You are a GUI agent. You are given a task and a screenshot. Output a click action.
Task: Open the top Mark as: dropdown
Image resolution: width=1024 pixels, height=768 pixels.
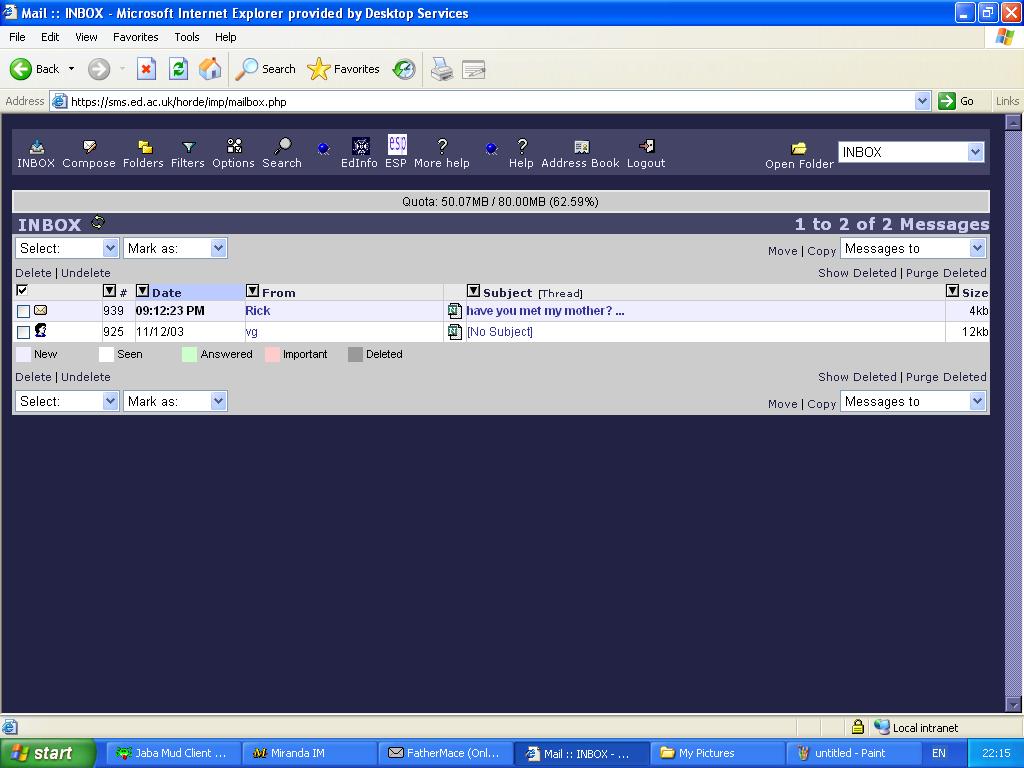(x=175, y=248)
